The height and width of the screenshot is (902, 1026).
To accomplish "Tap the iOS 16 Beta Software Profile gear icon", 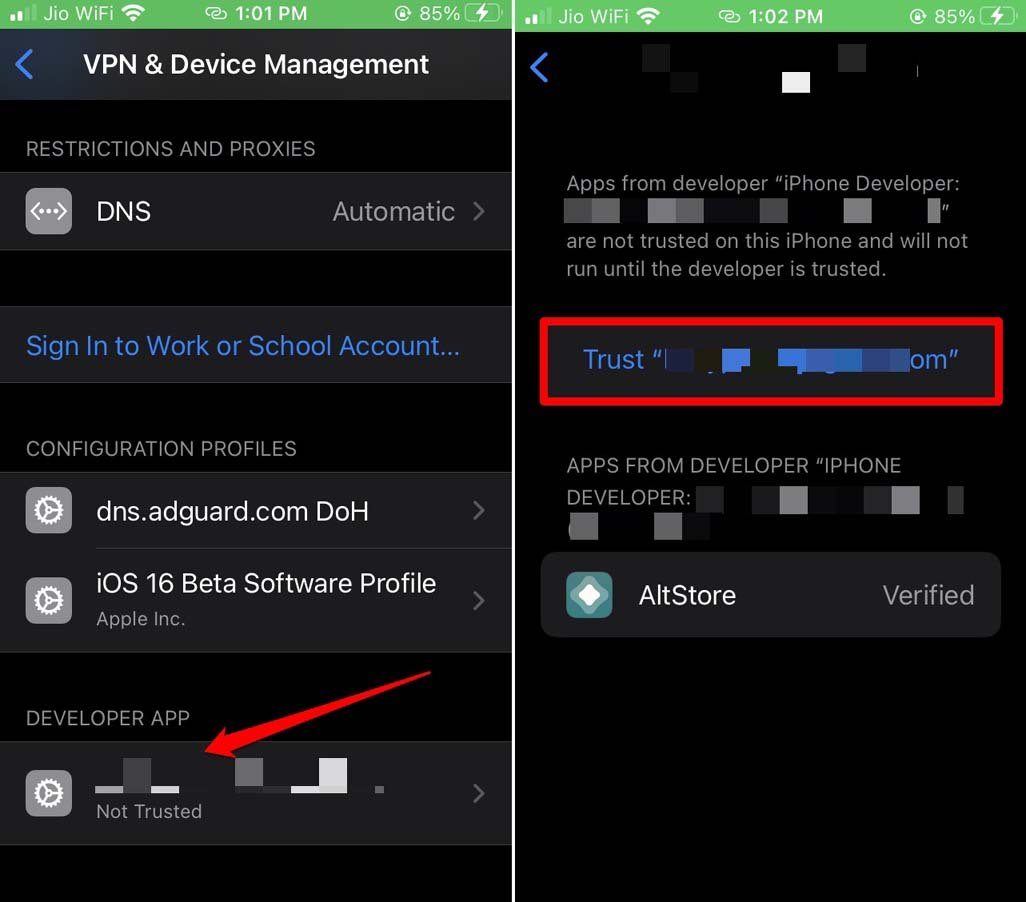I will pyautogui.click(x=48, y=600).
